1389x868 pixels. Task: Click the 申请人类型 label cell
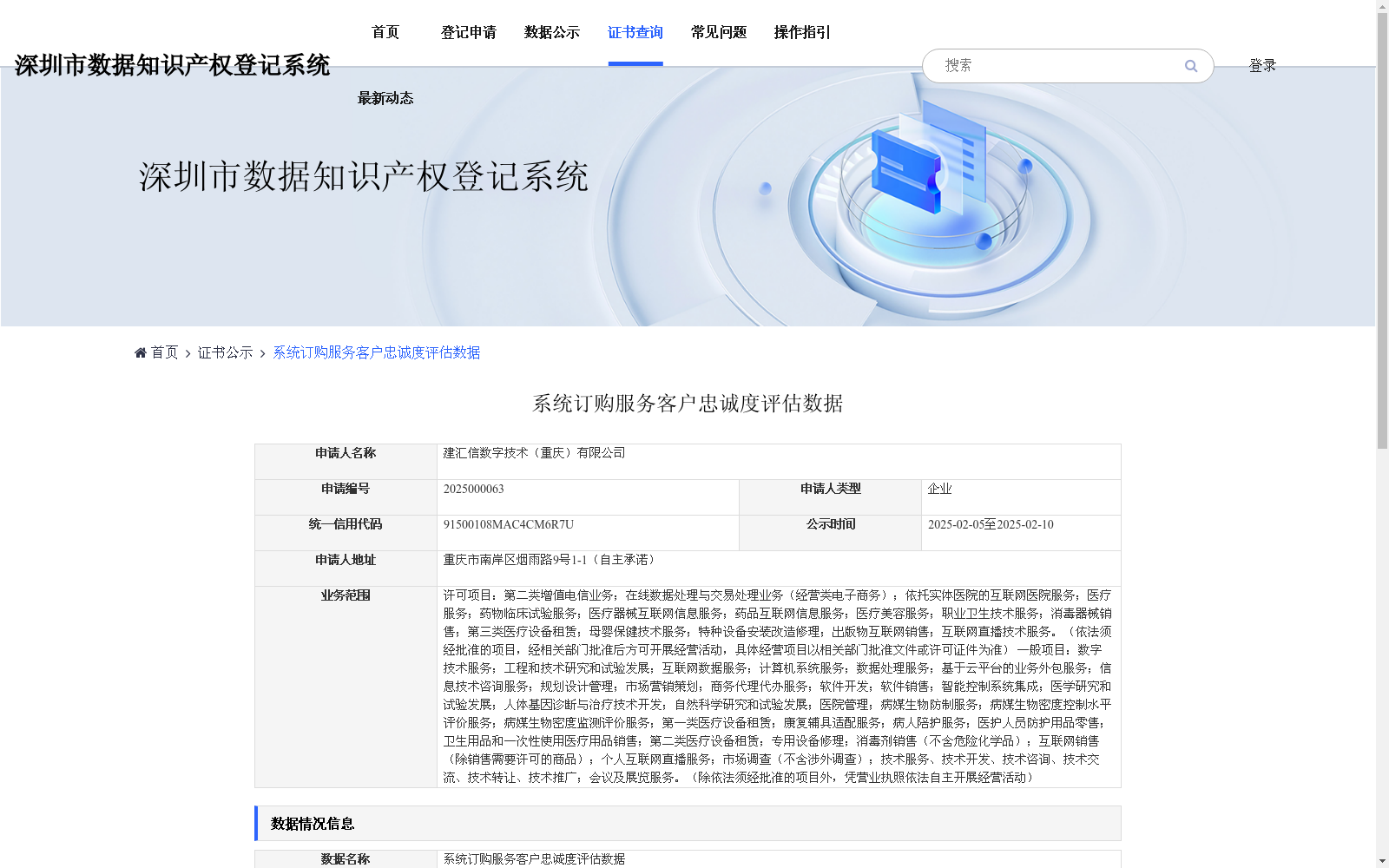(x=830, y=497)
